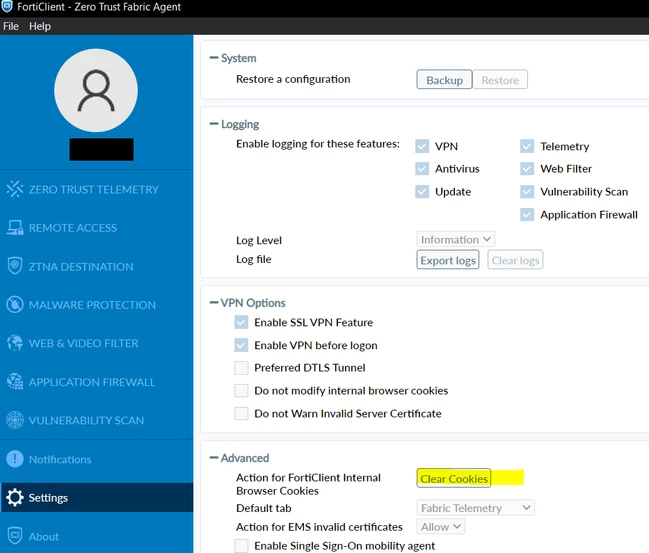Open the Log Level Information dropdown
Image resolution: width=649 pixels, height=553 pixels.
coord(455,239)
